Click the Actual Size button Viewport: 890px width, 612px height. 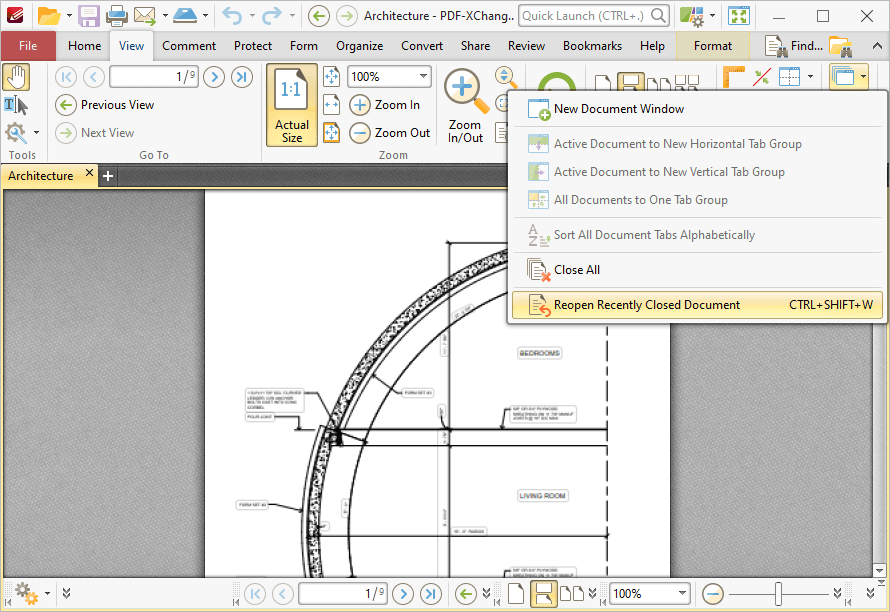click(292, 105)
